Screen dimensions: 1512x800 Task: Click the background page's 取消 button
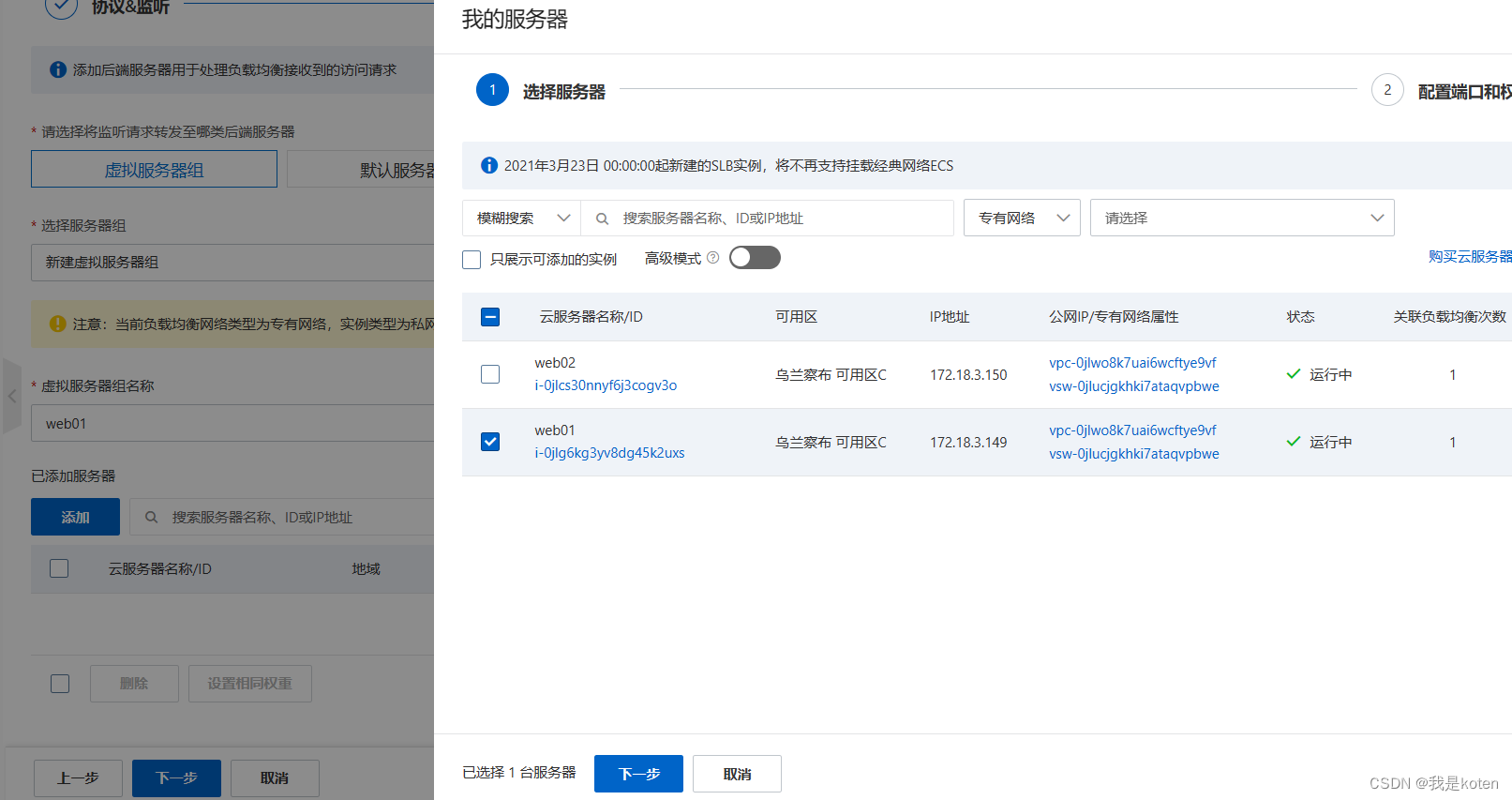click(275, 778)
